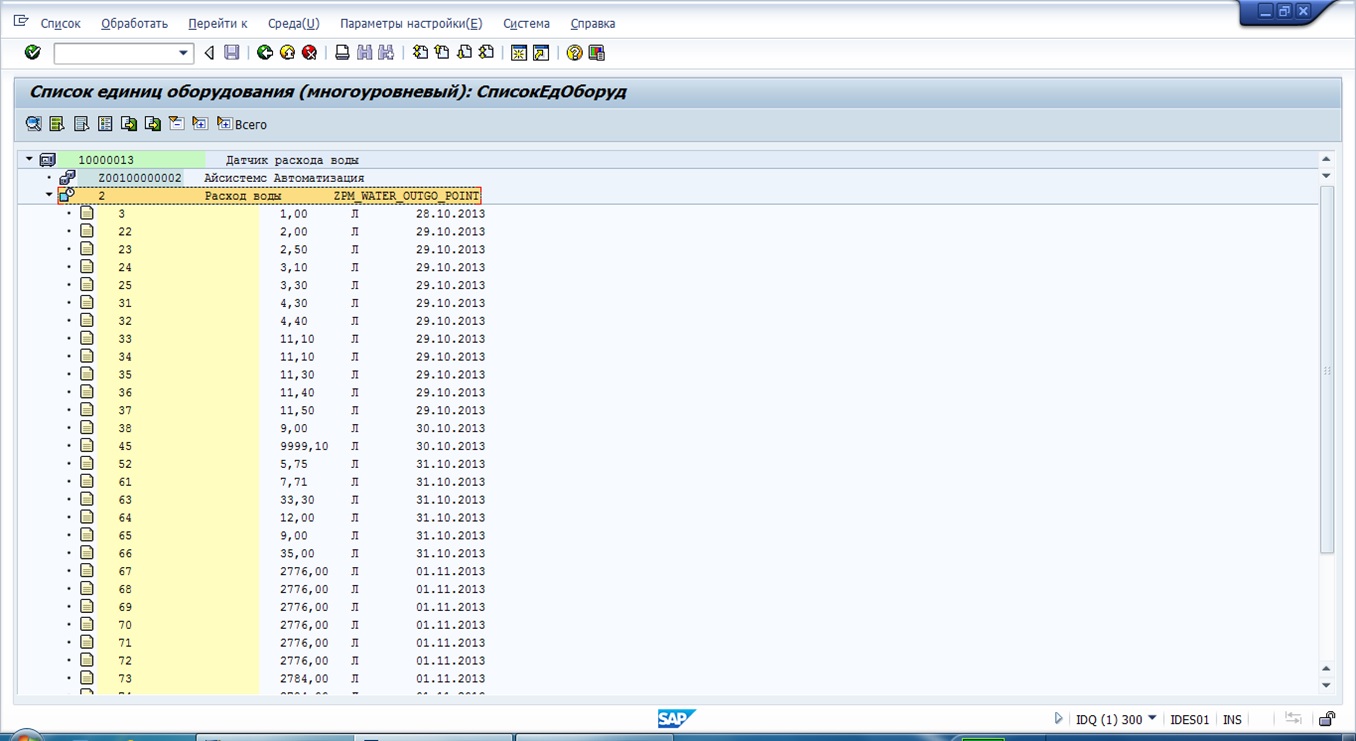
Task: Click the Generate Shortcut icon
Action: point(541,52)
